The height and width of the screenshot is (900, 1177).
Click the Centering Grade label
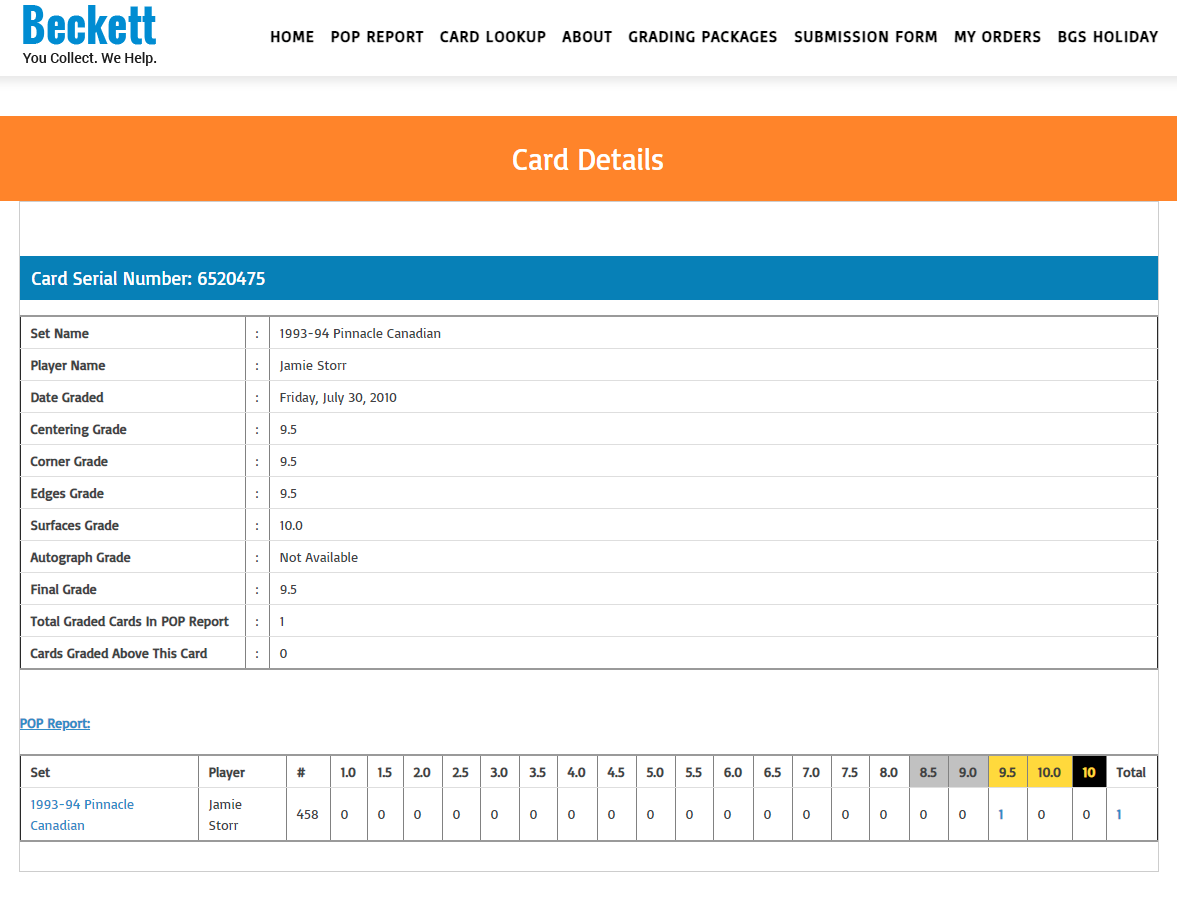coord(78,429)
